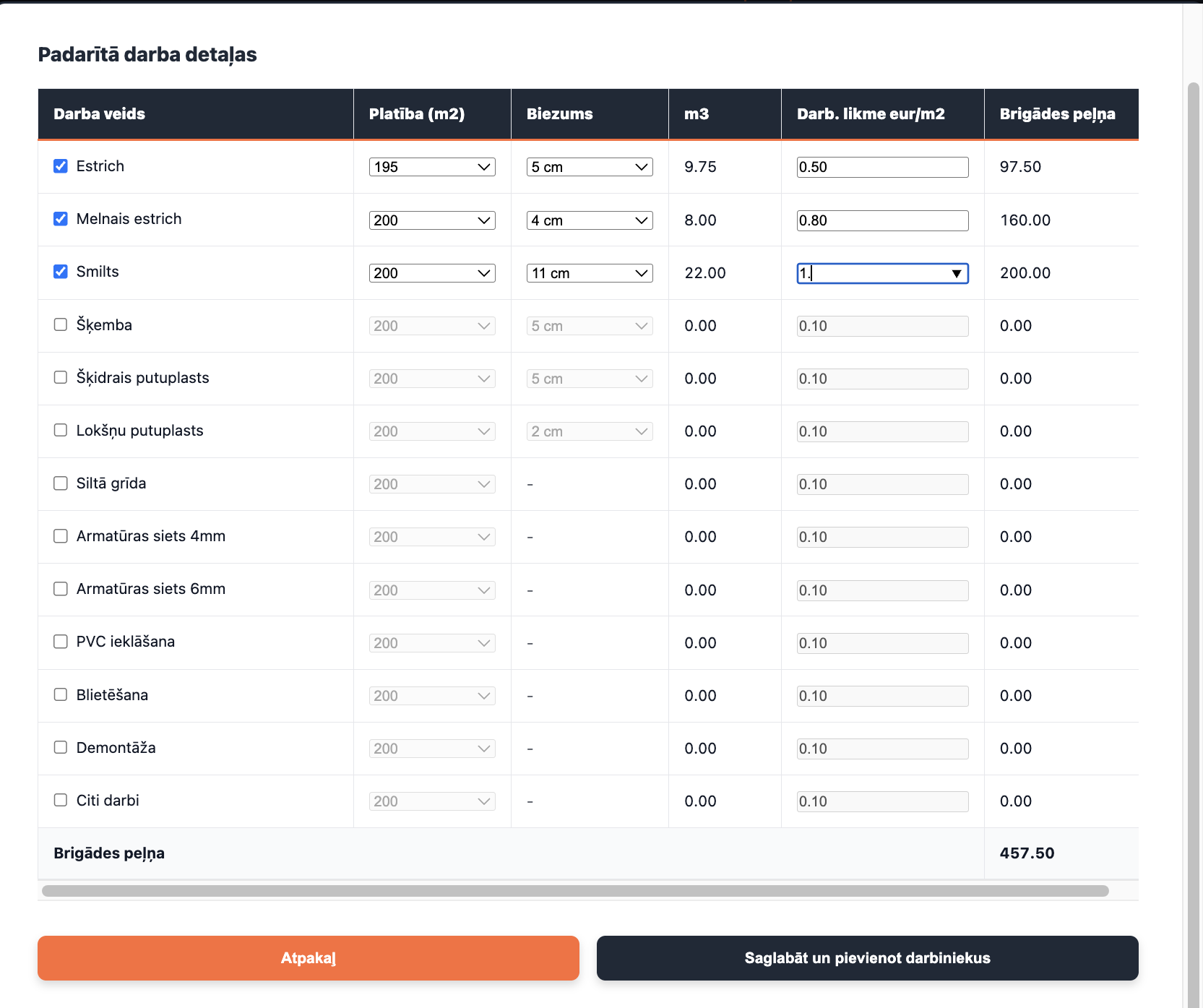Select the Blietēšana checkbox
1203x1008 pixels.
coord(61,694)
